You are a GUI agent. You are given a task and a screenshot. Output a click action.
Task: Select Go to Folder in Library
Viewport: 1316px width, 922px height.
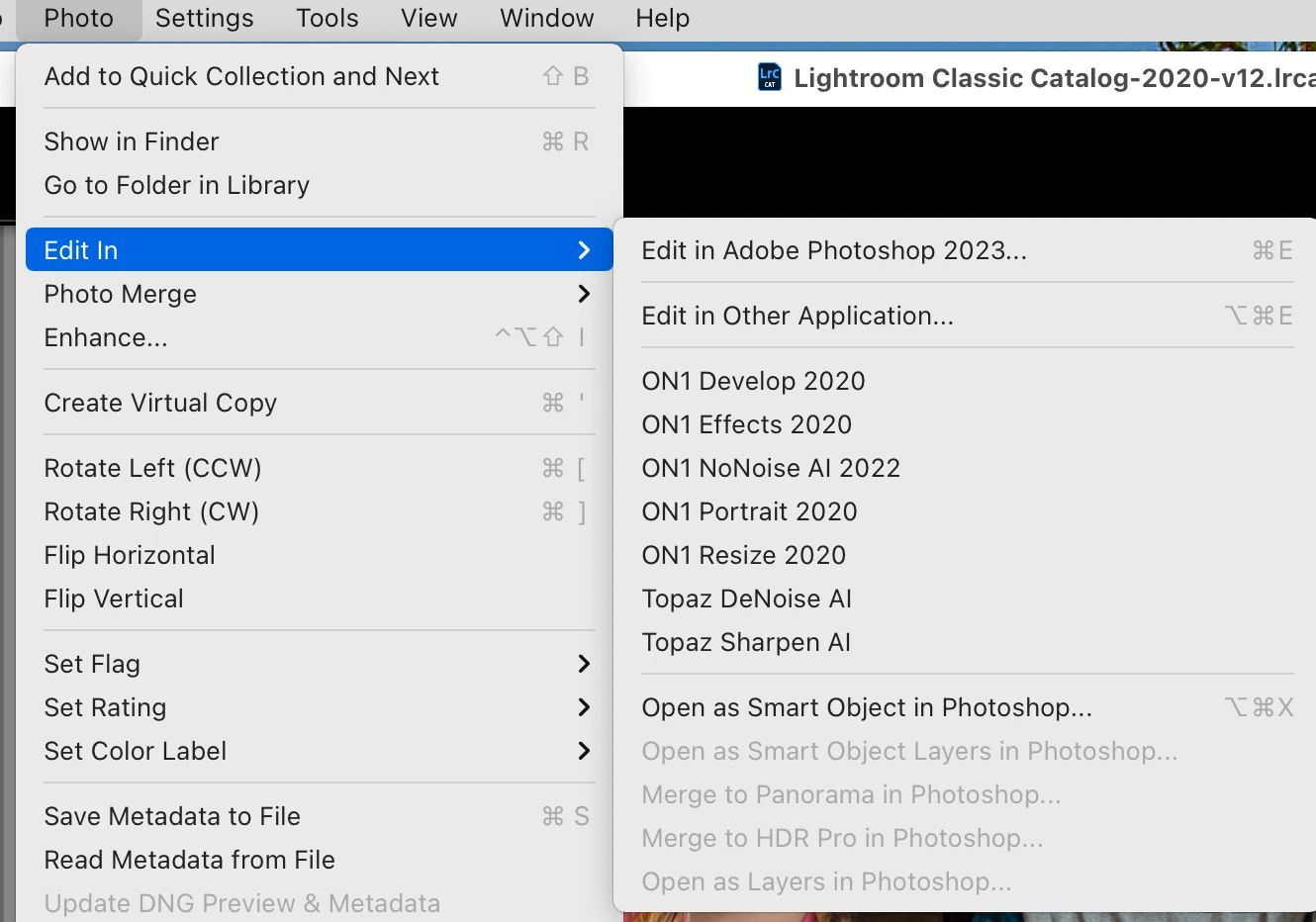[x=319, y=185]
